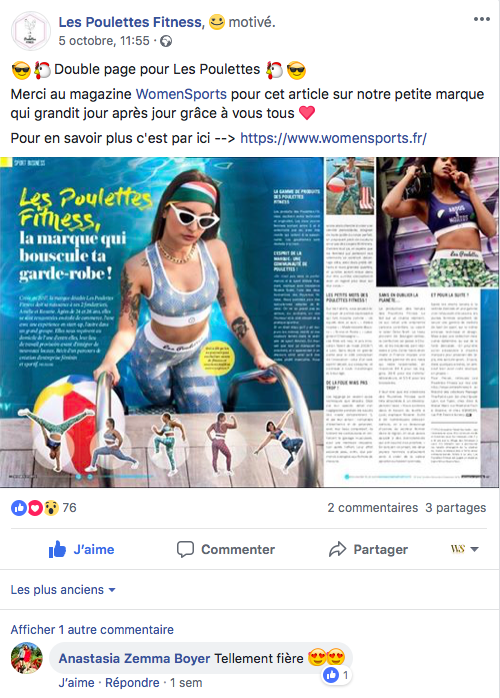This screenshot has width=500, height=698.
Task: Click the red heart reaction icon
Action: click(35, 508)
